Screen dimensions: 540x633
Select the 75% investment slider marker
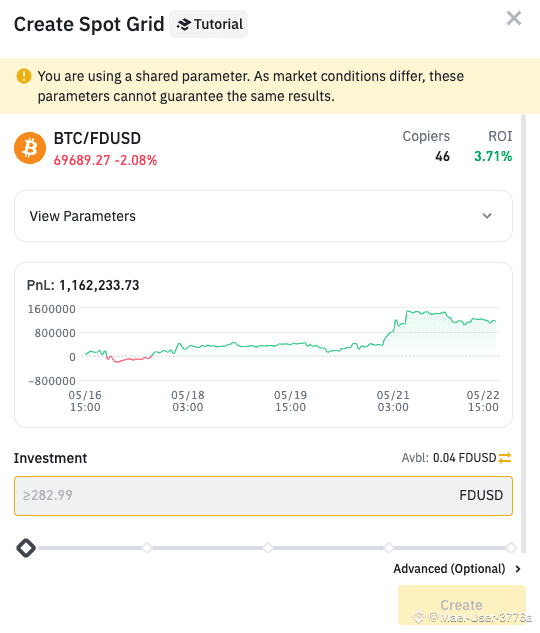coord(389,548)
